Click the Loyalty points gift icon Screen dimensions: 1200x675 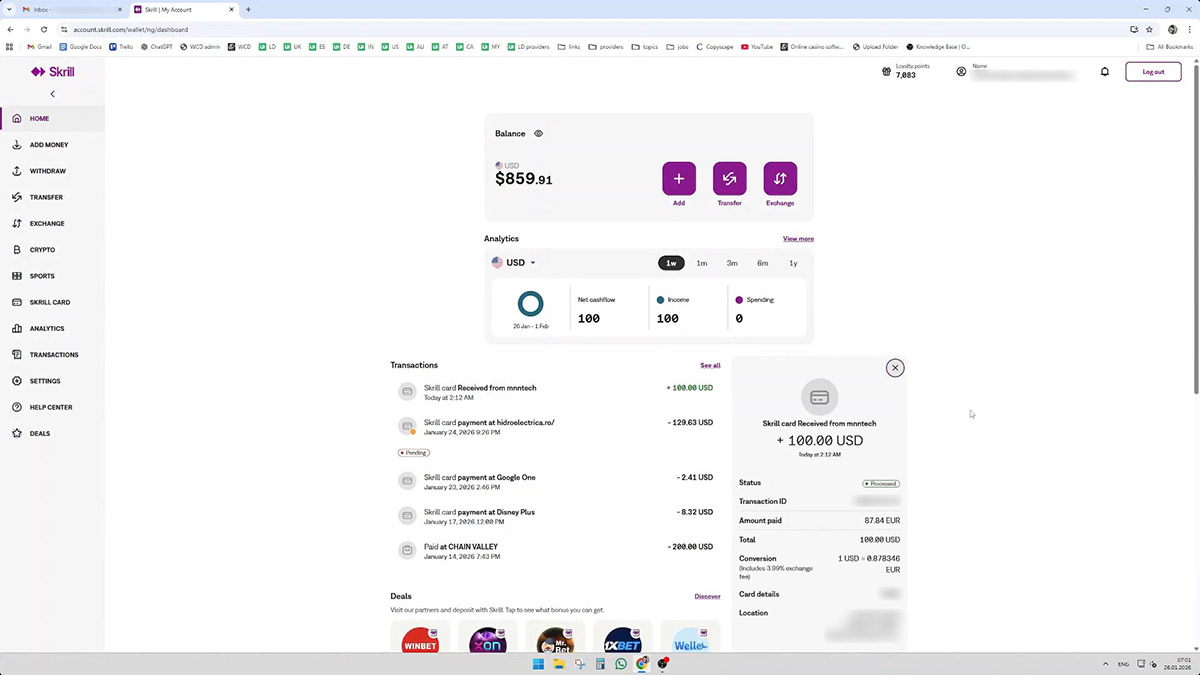[x=886, y=72]
